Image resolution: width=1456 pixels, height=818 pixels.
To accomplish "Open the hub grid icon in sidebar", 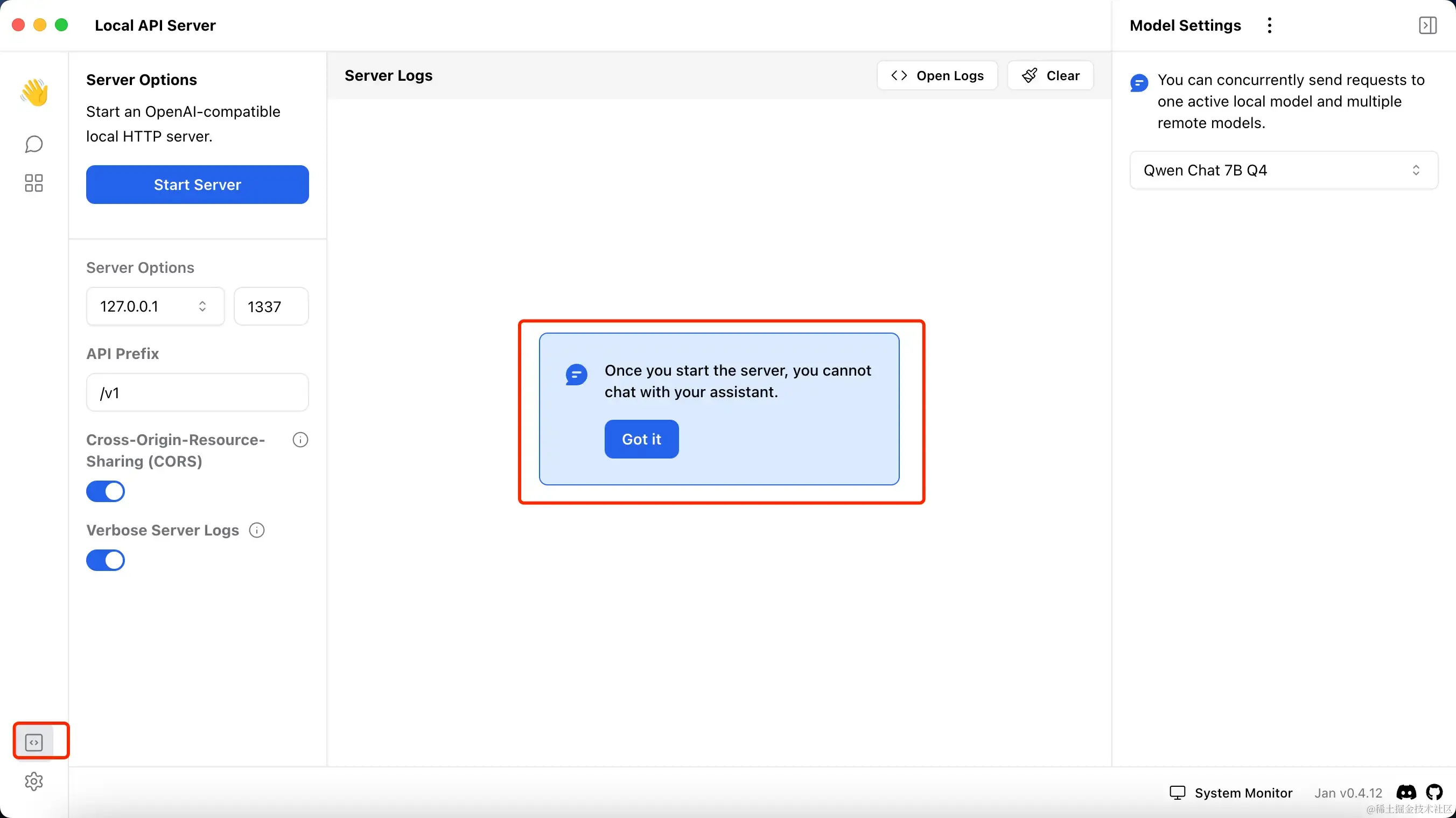I will [34, 183].
